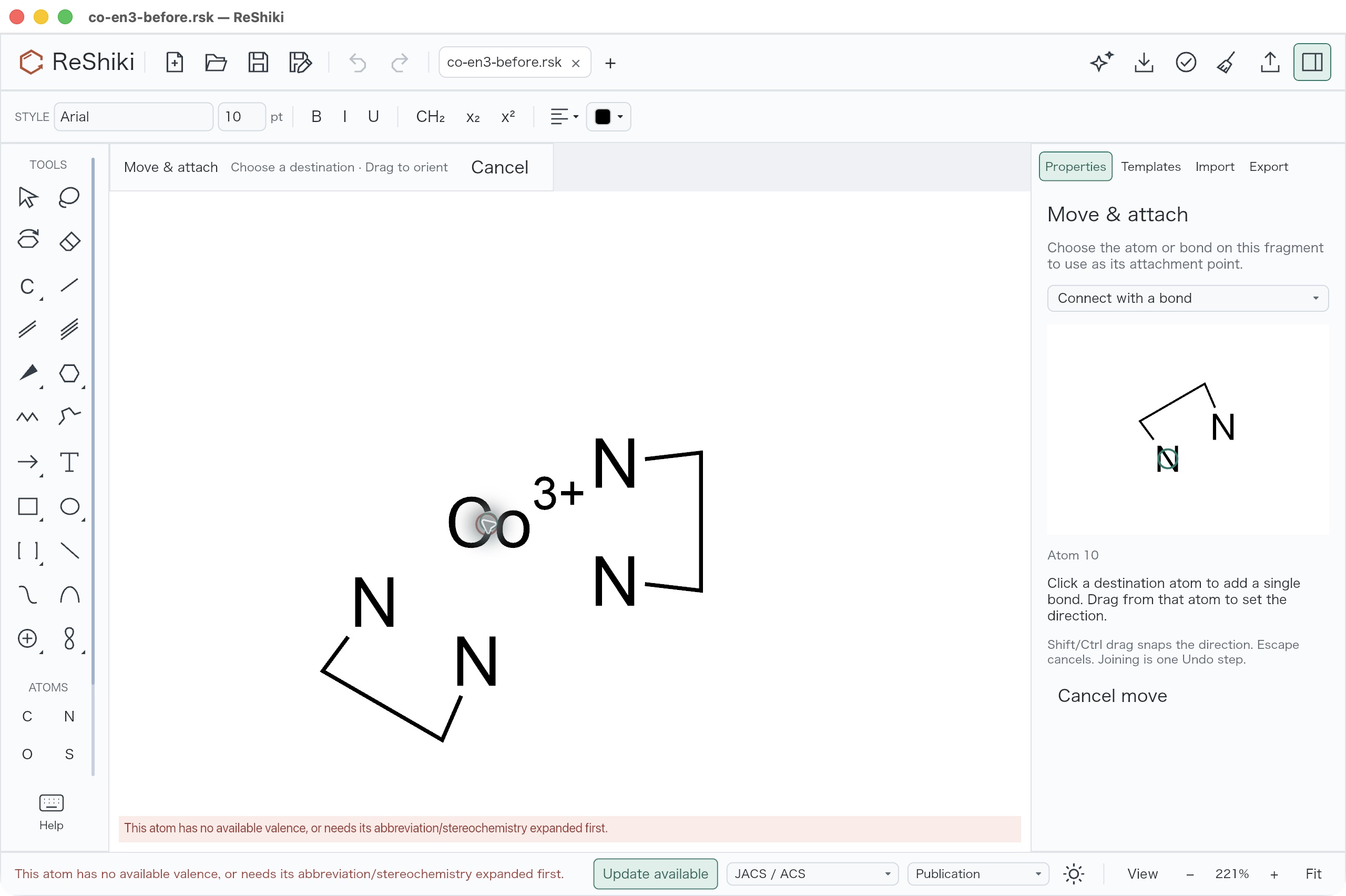This screenshot has height=896, width=1346.
Task: Select the arrow selection tool
Action: point(27,197)
